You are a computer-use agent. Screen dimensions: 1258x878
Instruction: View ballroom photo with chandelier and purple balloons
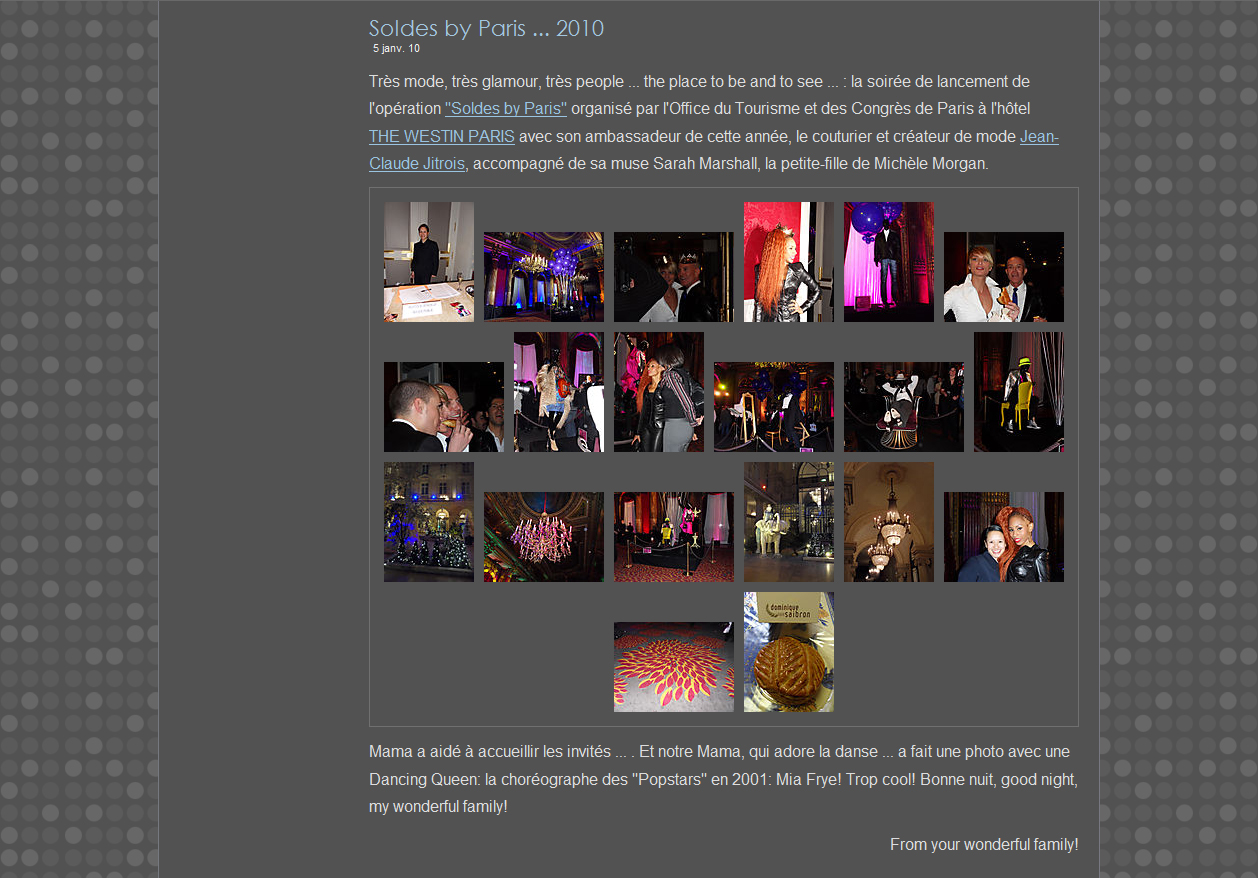tap(543, 277)
